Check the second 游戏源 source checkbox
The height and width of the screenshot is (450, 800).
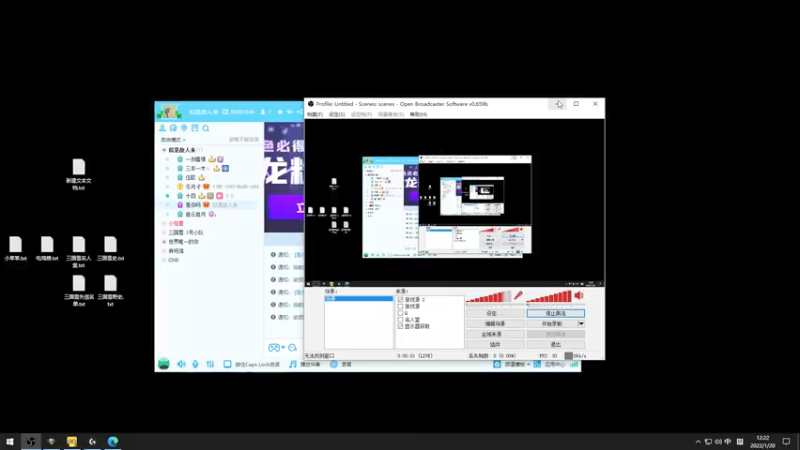click(401, 306)
